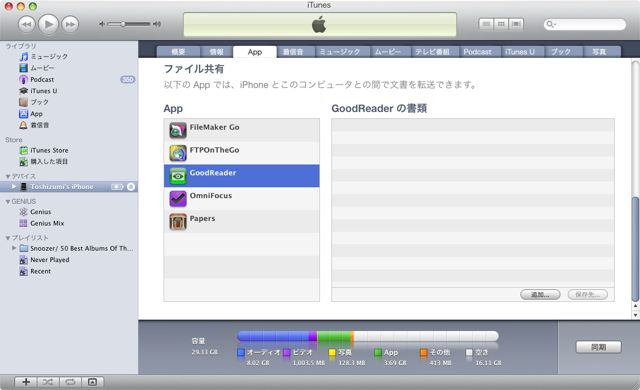Open 購入した項目 in sidebar
The image size is (640, 390).
pyautogui.click(x=49, y=162)
